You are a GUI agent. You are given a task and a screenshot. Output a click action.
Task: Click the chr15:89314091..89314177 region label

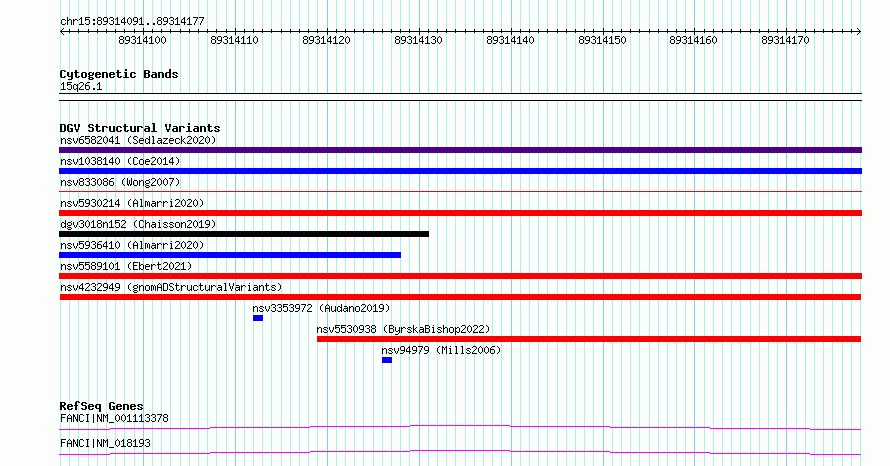click(x=132, y=22)
